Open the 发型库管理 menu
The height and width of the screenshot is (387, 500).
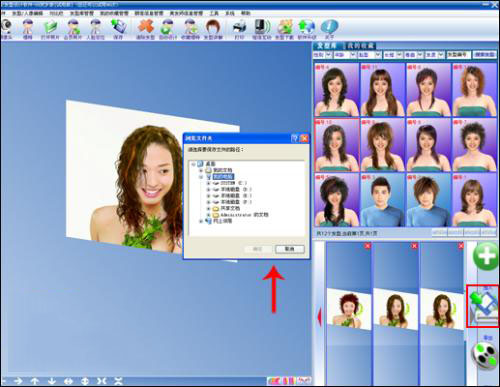coord(82,13)
